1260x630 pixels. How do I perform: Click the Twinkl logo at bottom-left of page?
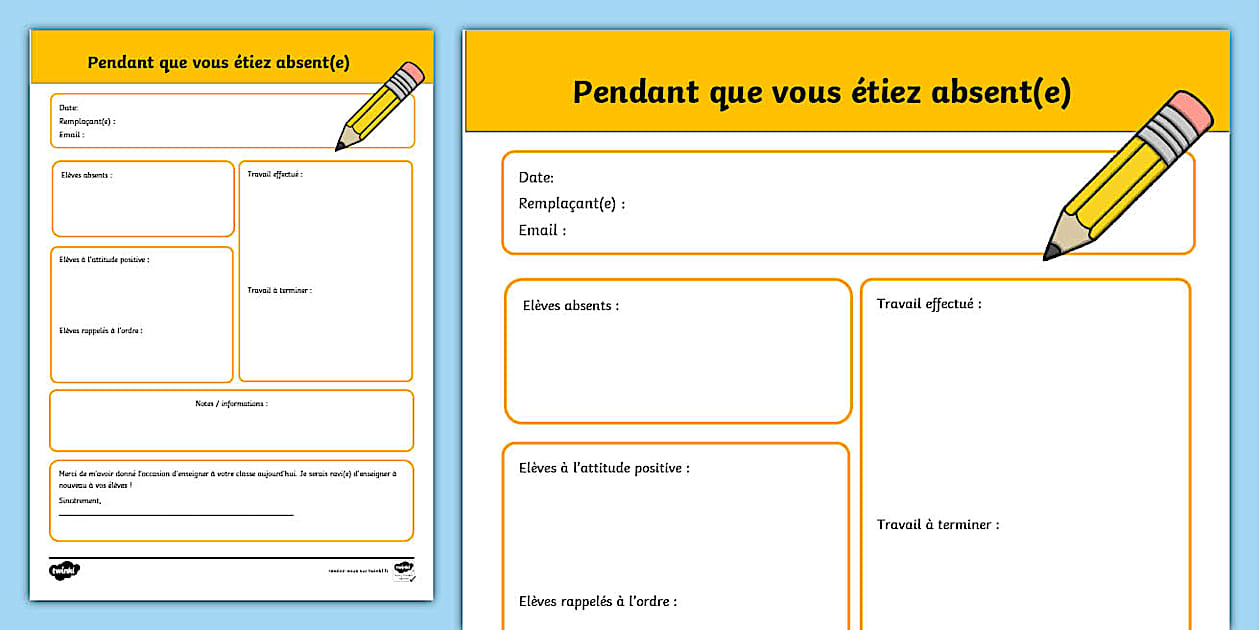click(64, 570)
